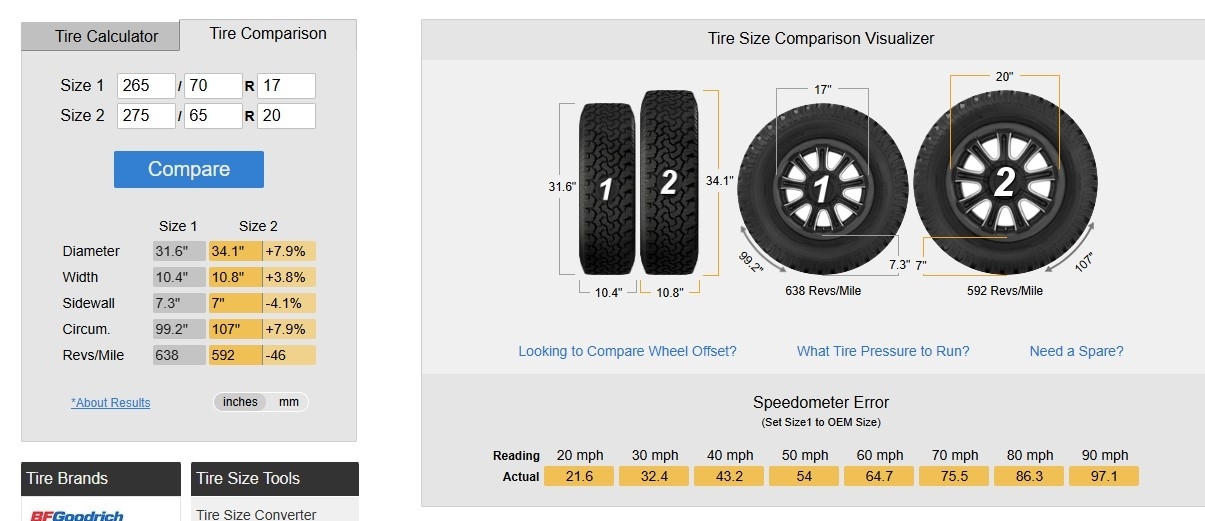Switch units to mm
Viewport: 1205px width, 521px height.
point(289,402)
